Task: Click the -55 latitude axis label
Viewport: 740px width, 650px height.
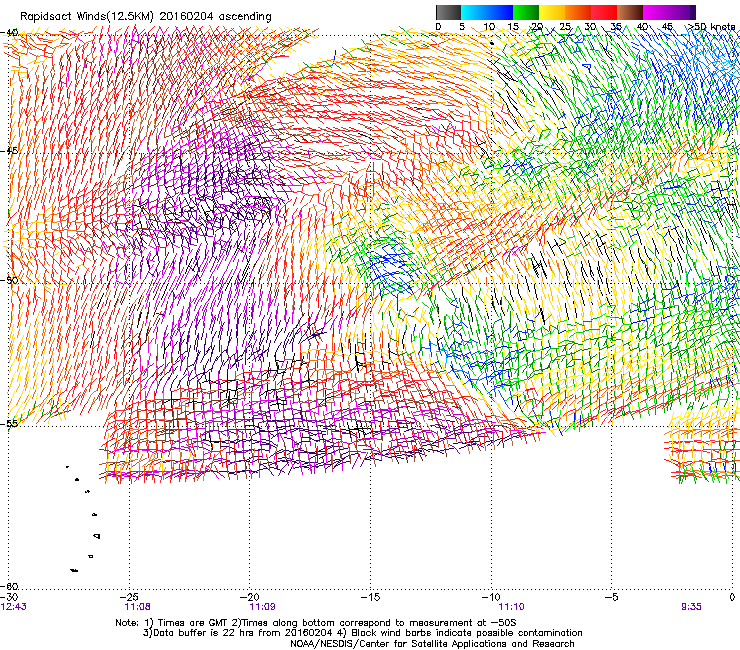Action: click(x=10, y=423)
